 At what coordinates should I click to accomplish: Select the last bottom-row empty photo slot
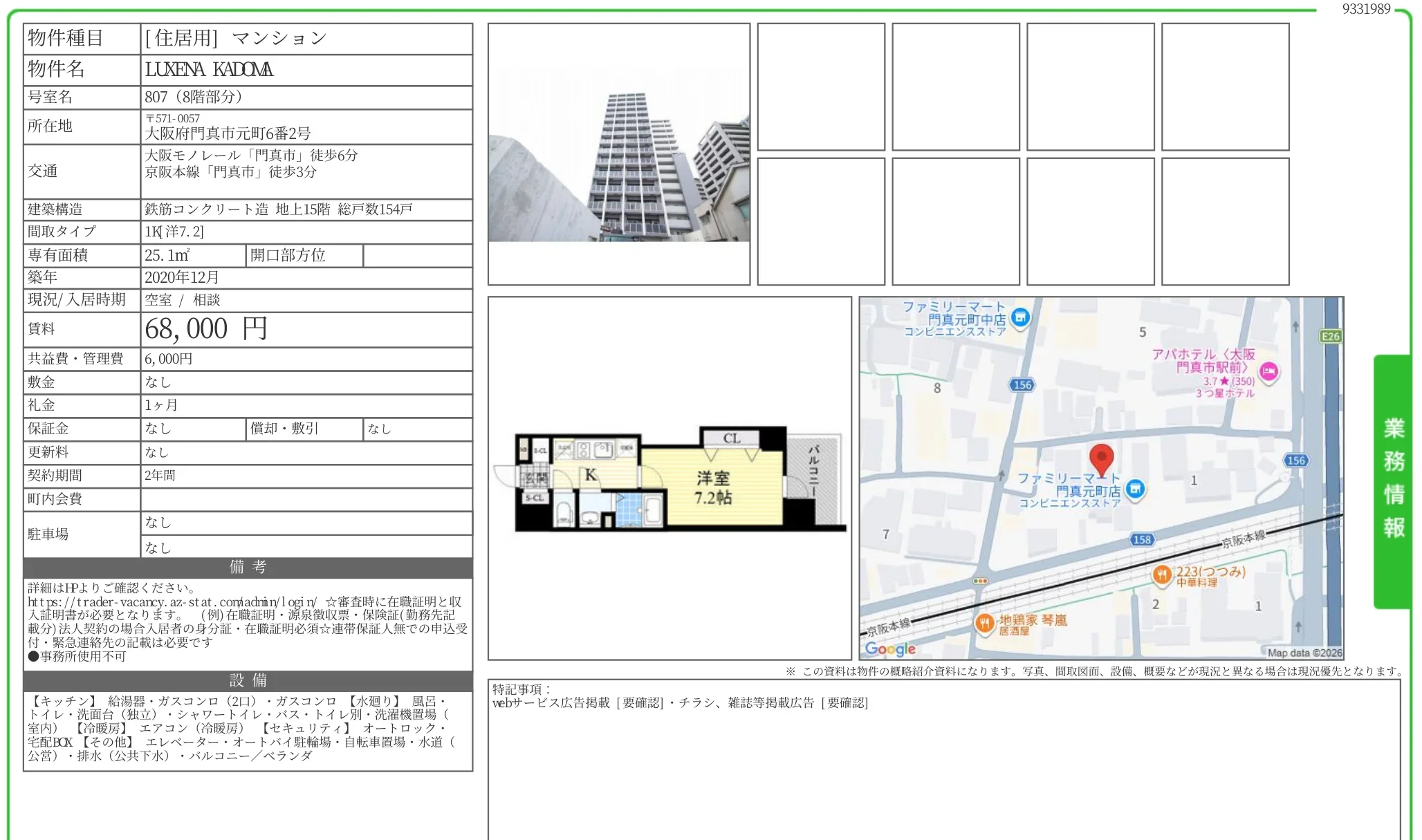[1225, 221]
